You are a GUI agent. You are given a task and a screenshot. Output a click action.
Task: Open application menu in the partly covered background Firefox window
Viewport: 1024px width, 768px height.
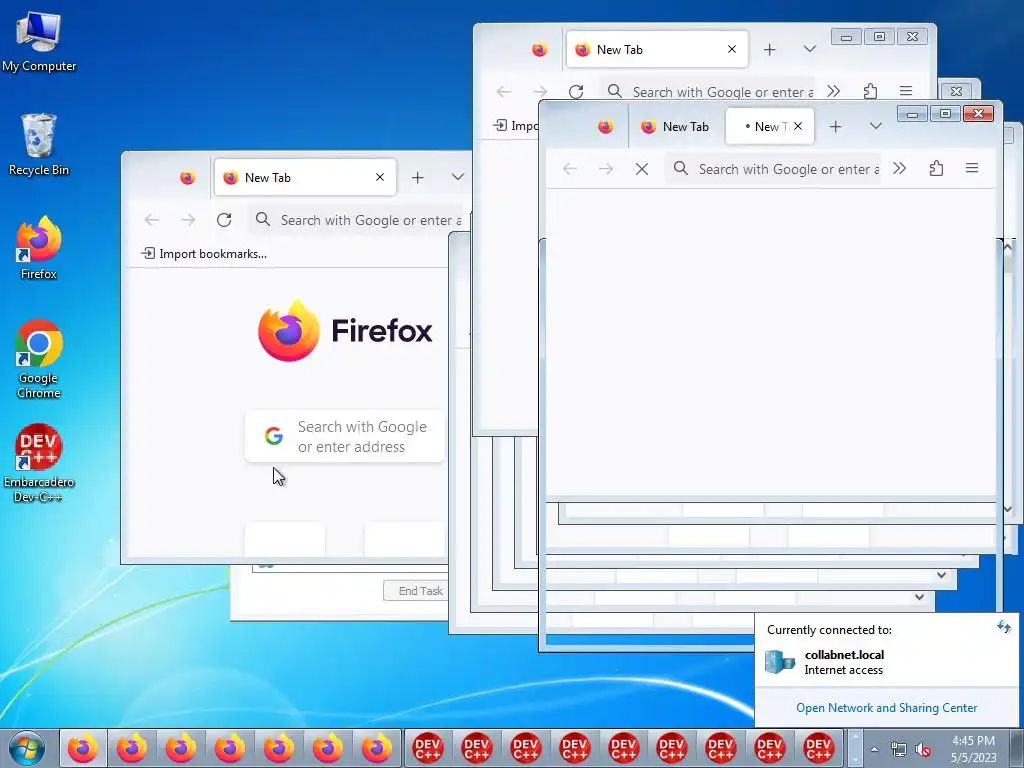click(x=906, y=91)
